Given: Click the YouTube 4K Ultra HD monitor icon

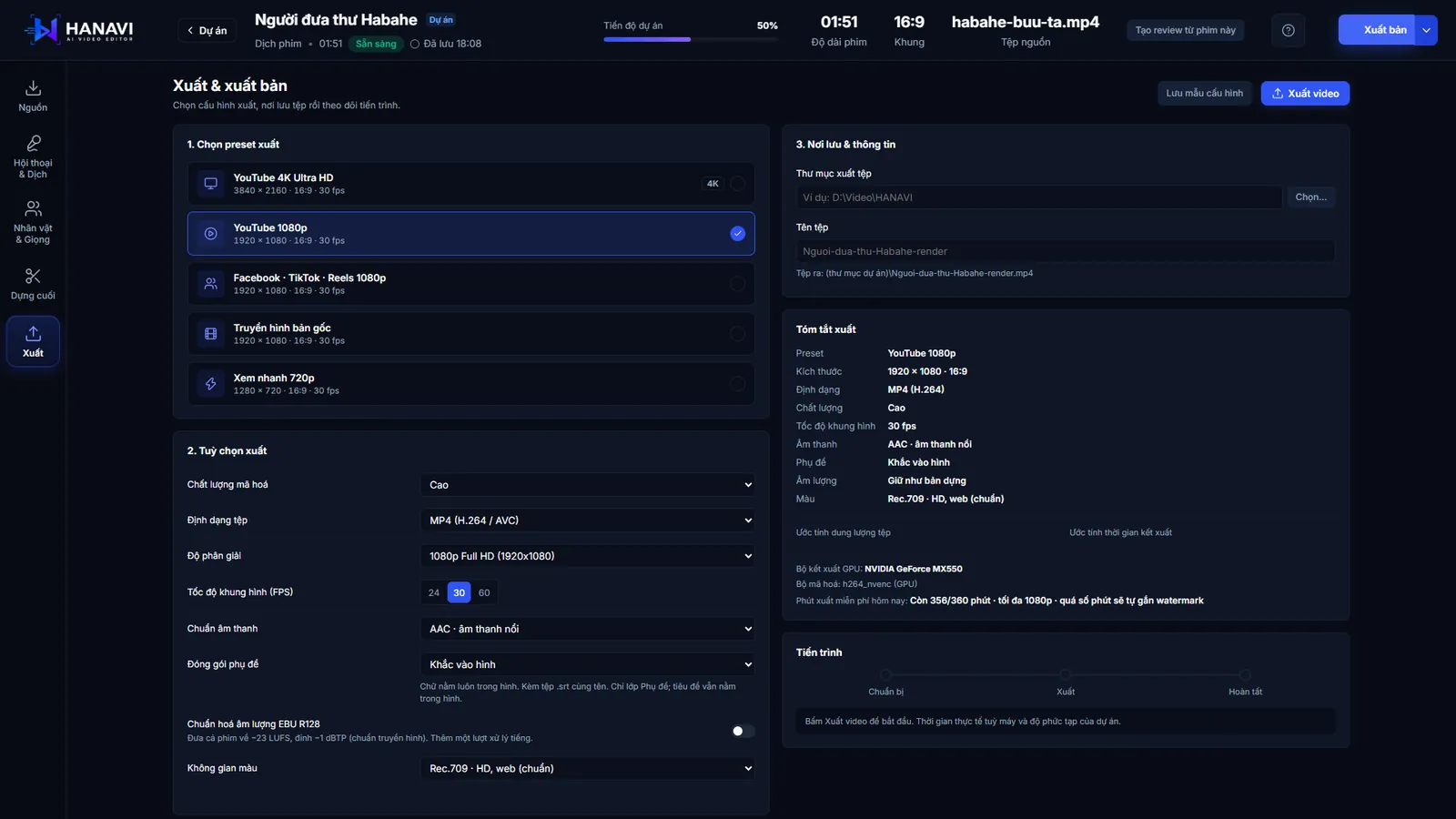Looking at the screenshot, I should [210, 184].
